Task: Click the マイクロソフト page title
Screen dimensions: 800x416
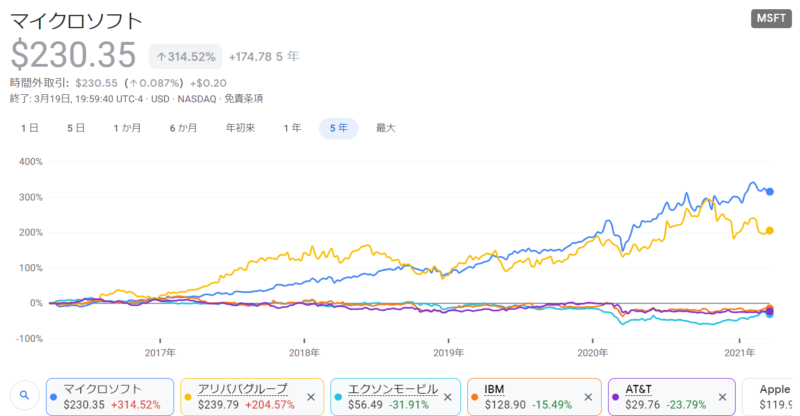Action: 77,21
